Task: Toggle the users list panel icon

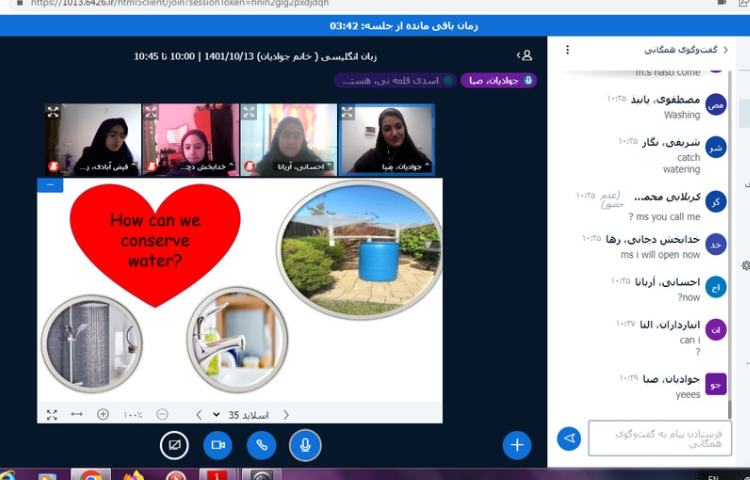Action: click(x=525, y=55)
